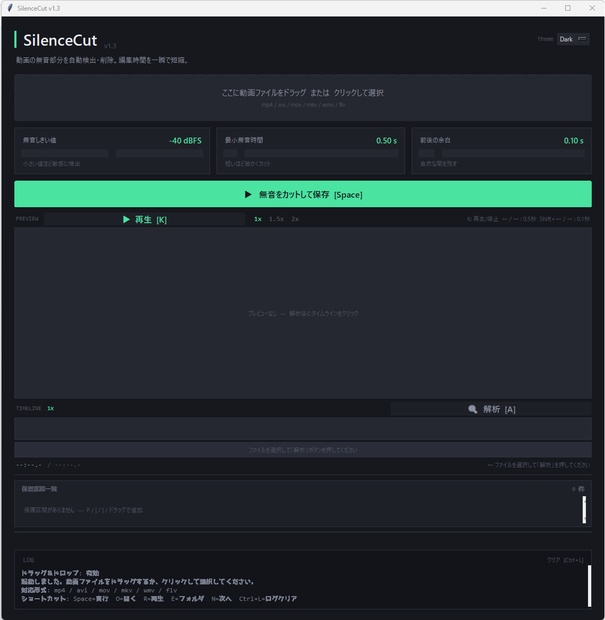Click the empty preview video area
Viewport: 605px width, 620px height.
[x=303, y=313]
